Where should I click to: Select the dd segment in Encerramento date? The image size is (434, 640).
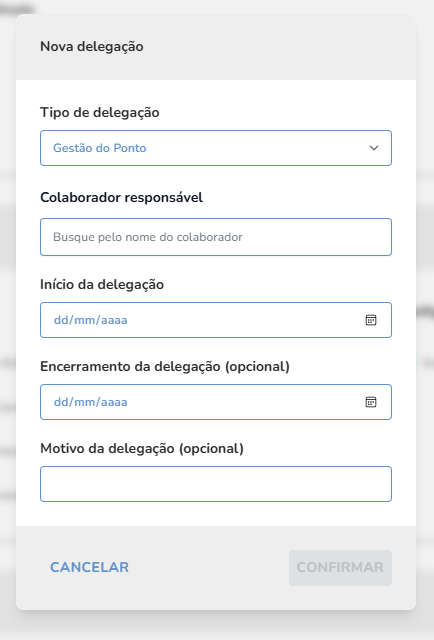61,402
